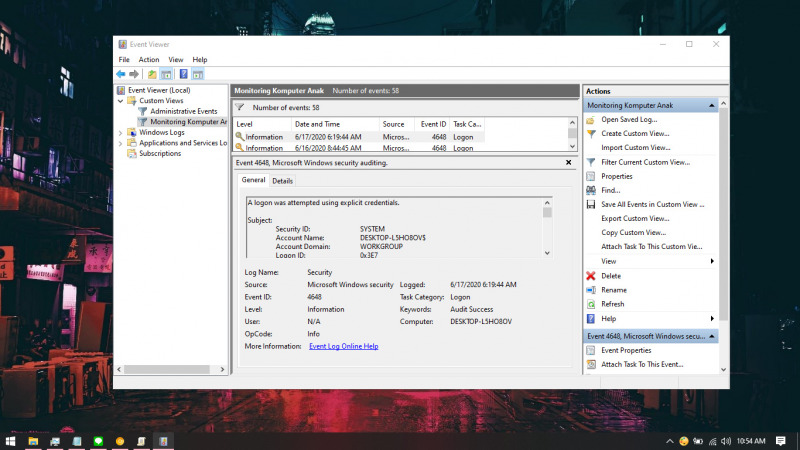Click Copy Custom View action
The width and height of the screenshot is (800, 450).
pos(633,233)
